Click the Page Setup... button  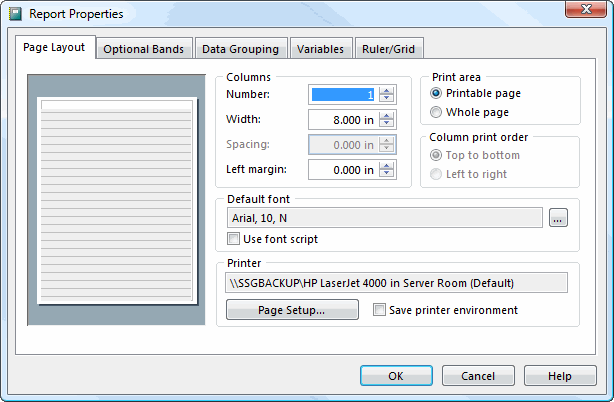(292, 310)
